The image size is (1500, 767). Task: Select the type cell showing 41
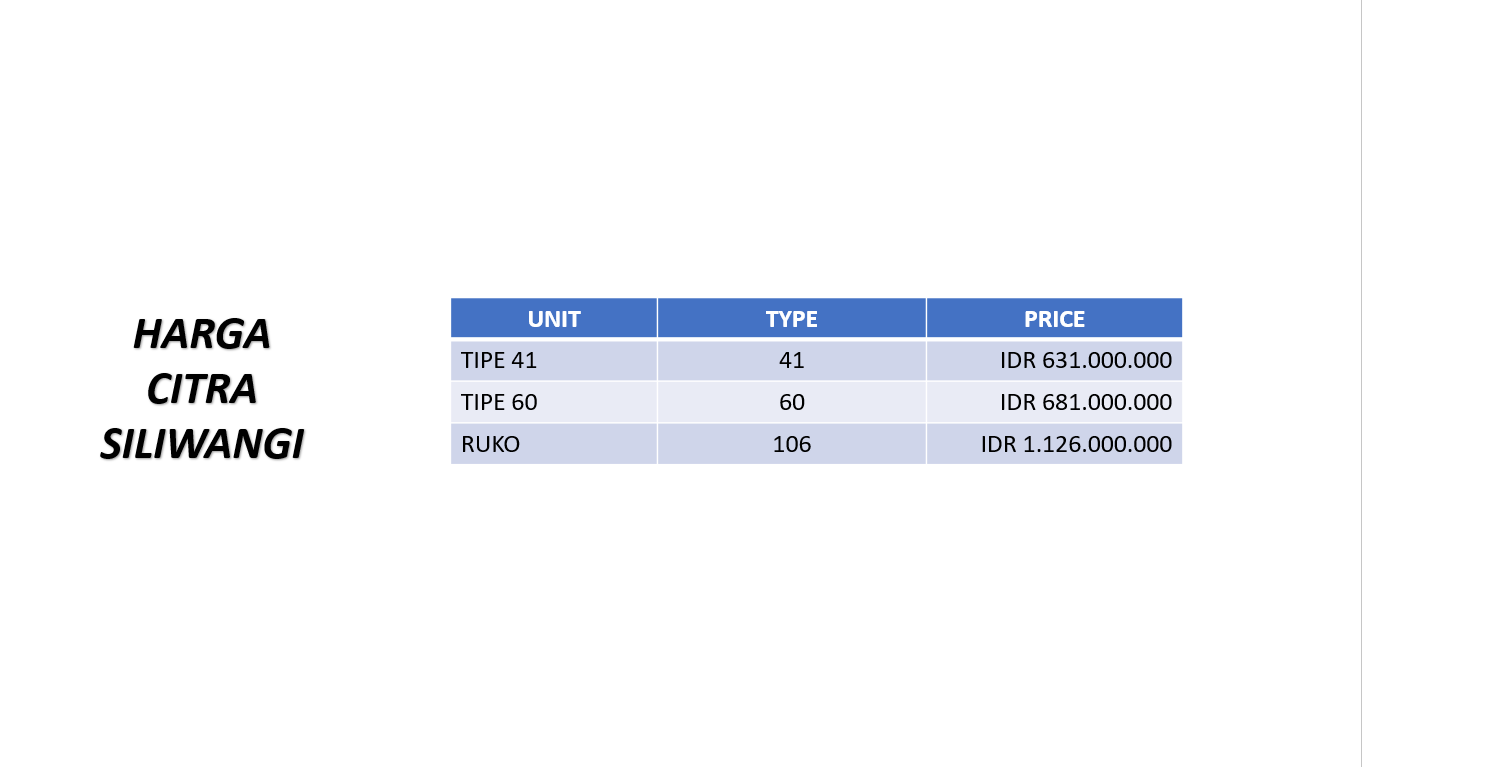point(792,360)
